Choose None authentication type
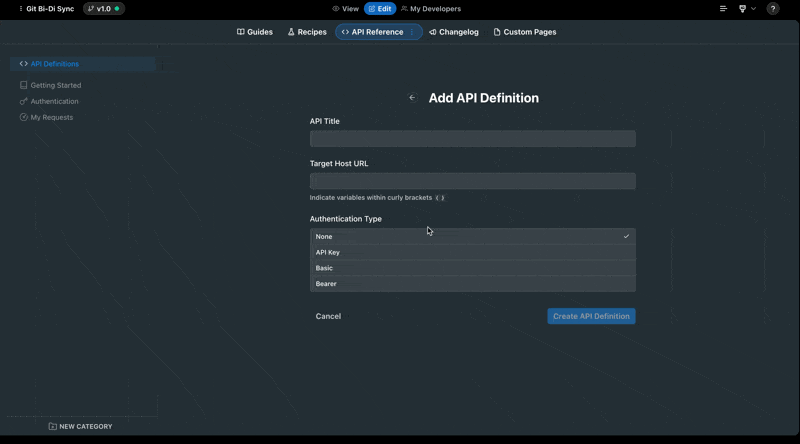The width and height of the screenshot is (800, 444). tap(472, 236)
